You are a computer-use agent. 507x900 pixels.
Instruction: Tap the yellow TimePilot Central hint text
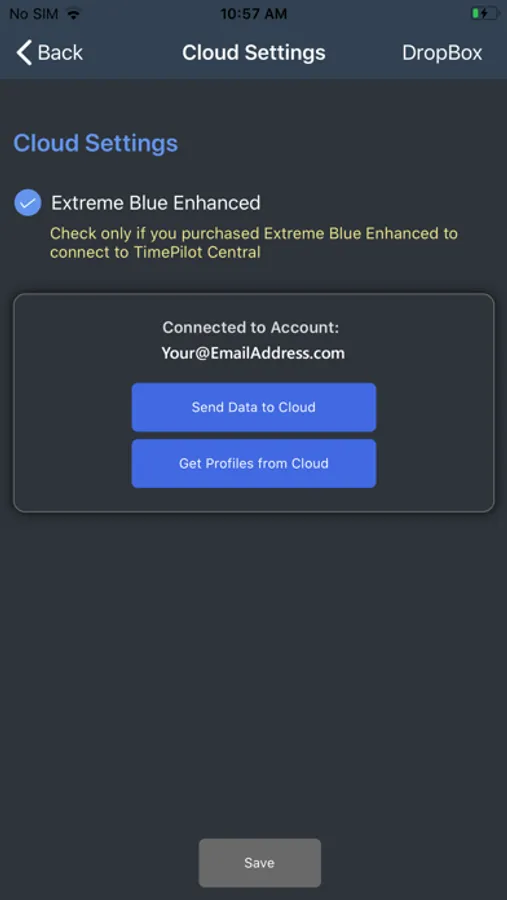254,243
